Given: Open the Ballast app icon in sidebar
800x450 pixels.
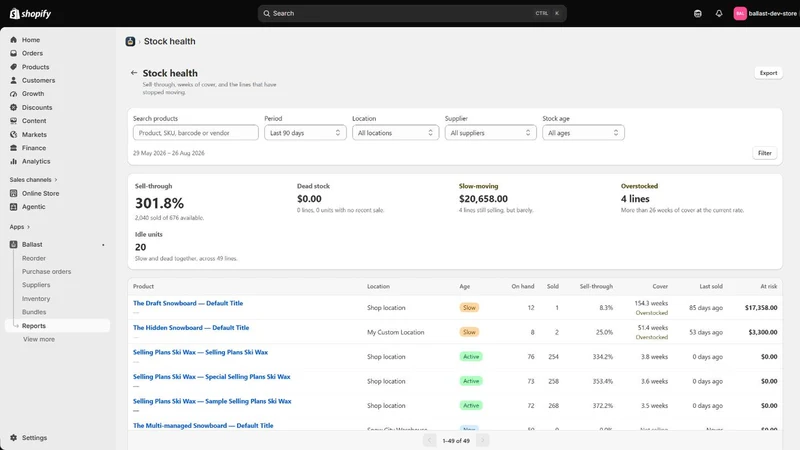Looking at the screenshot, I should click(x=13, y=244).
